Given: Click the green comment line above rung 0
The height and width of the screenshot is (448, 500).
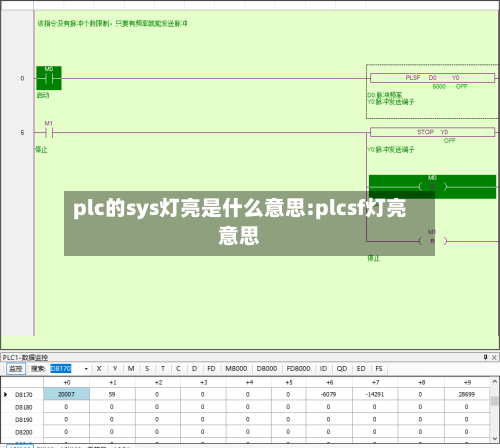Looking at the screenshot, I should click(x=112, y=23).
